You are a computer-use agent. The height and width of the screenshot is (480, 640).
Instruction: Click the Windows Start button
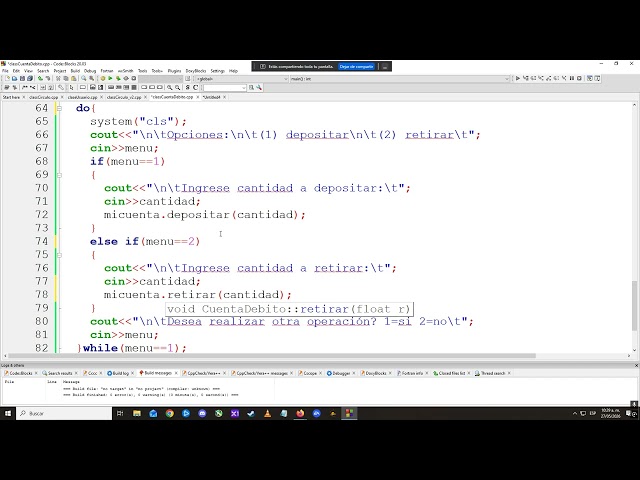[8, 413]
